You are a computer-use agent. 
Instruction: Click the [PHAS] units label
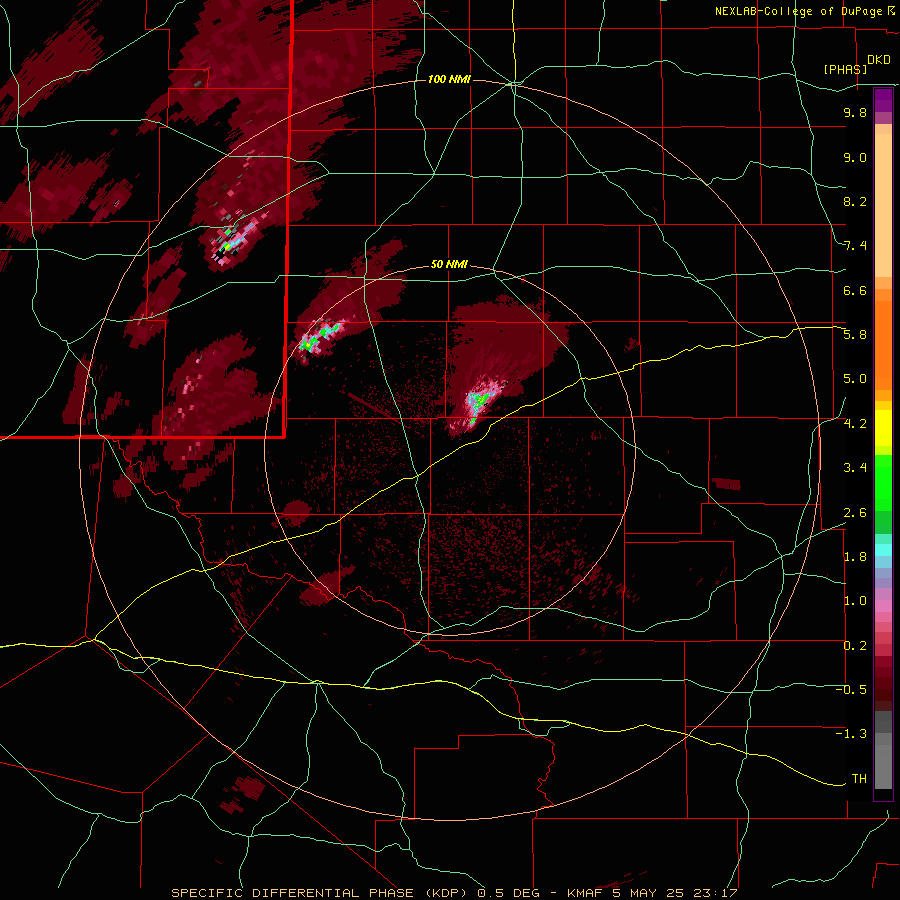845,69
